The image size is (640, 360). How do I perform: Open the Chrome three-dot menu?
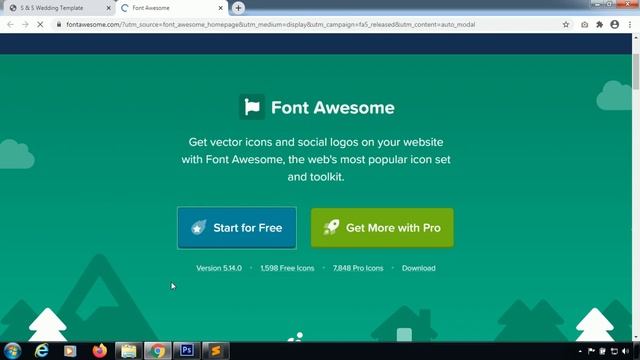tap(630, 24)
